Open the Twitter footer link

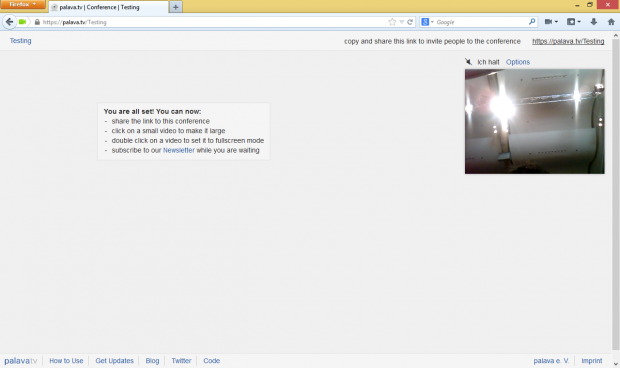point(181,360)
